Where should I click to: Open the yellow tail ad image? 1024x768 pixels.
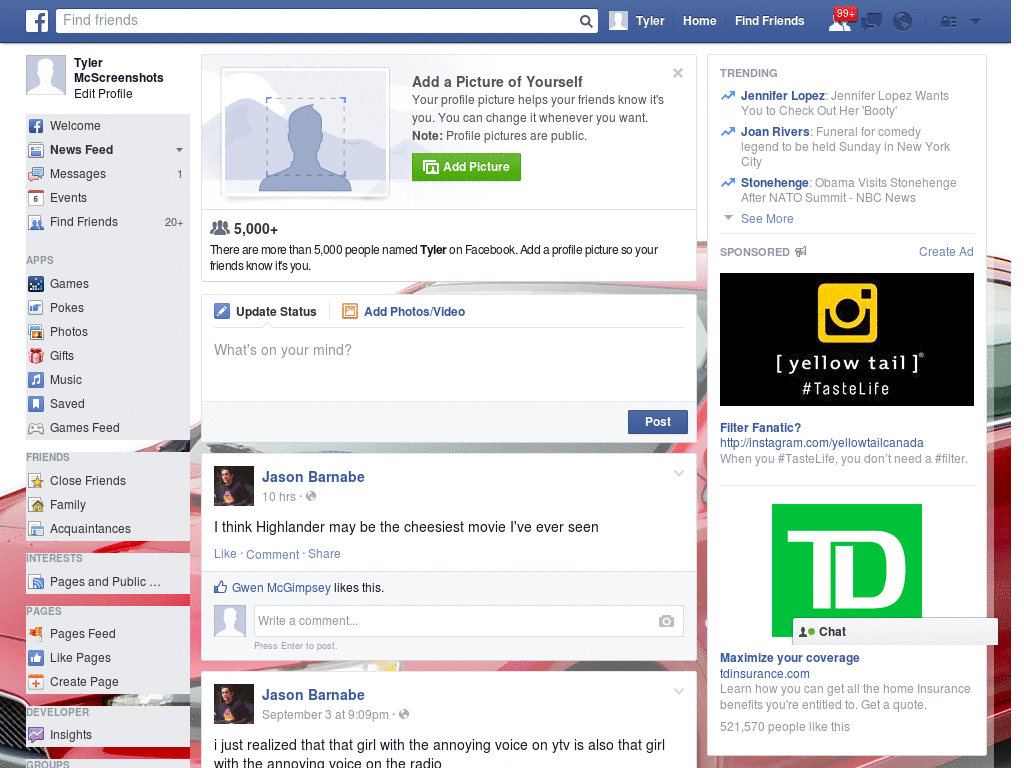coord(846,340)
